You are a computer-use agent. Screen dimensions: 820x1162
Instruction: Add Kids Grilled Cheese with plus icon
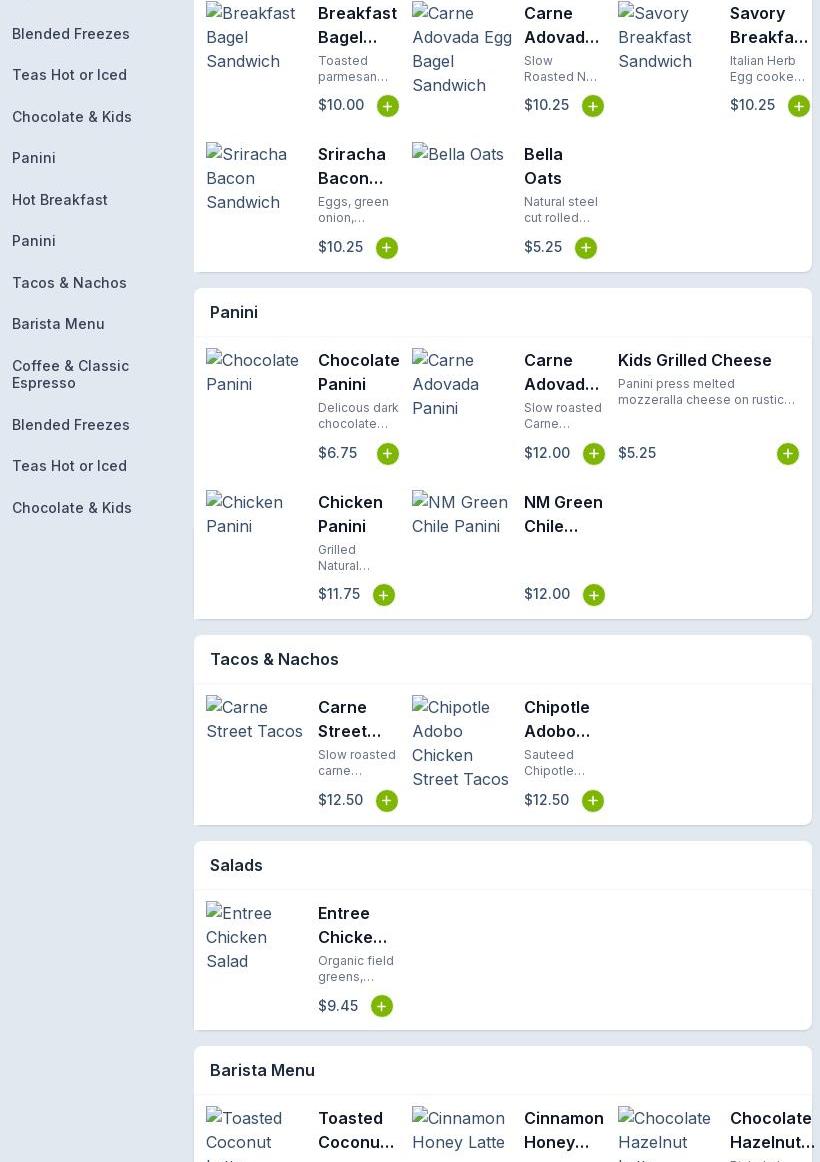pos(787,454)
